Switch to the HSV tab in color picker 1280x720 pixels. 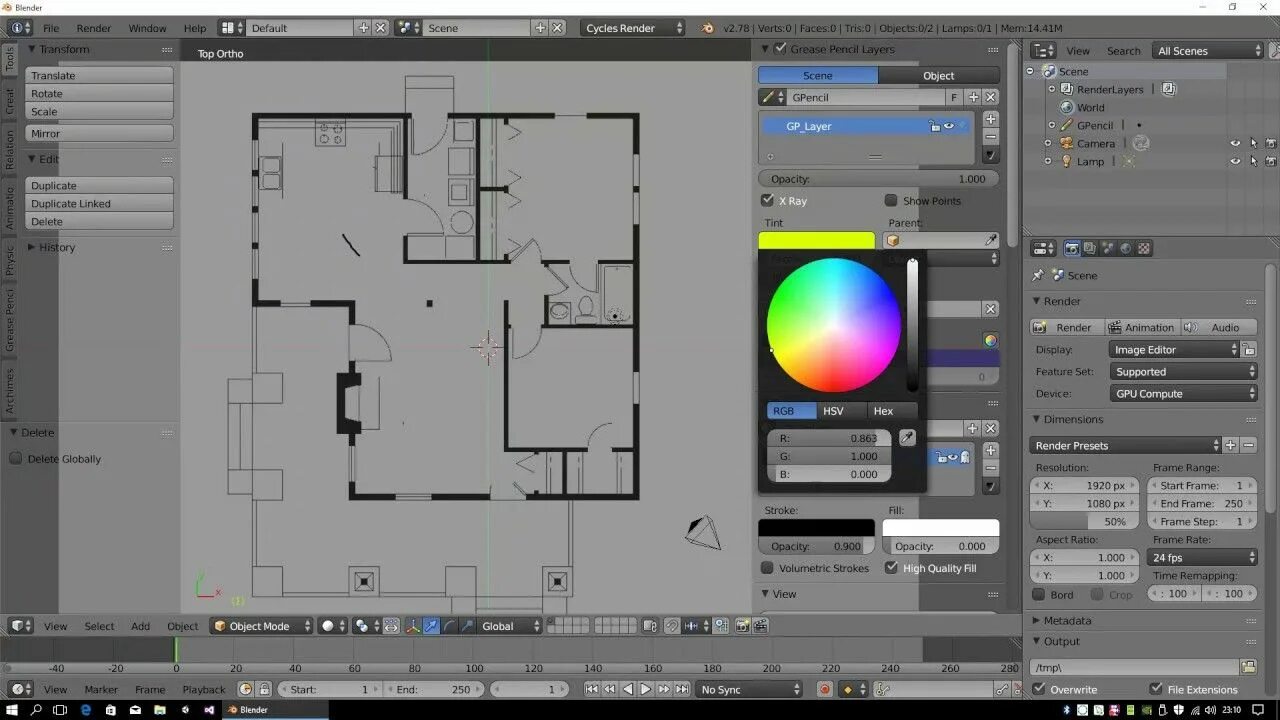click(833, 410)
